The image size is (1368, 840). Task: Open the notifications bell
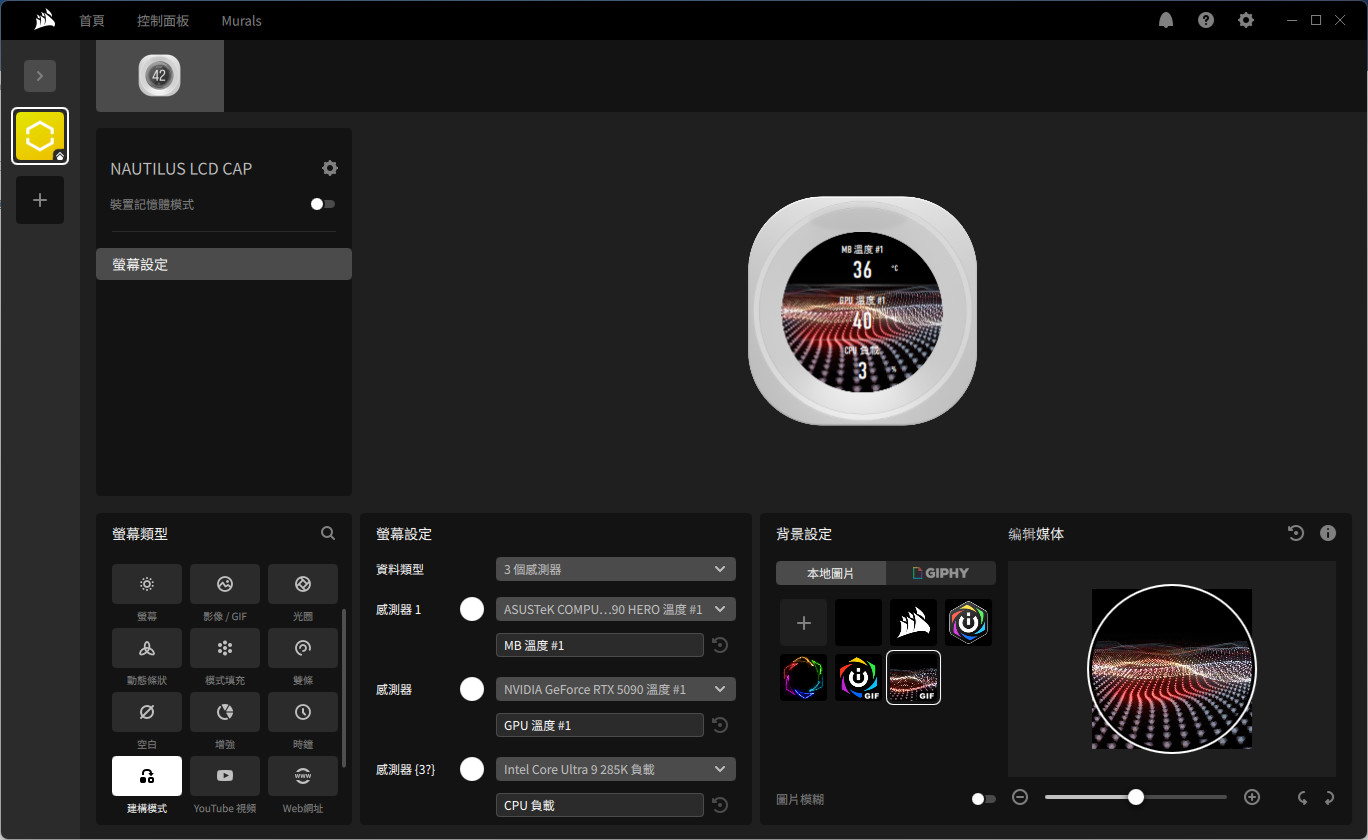click(x=1166, y=20)
